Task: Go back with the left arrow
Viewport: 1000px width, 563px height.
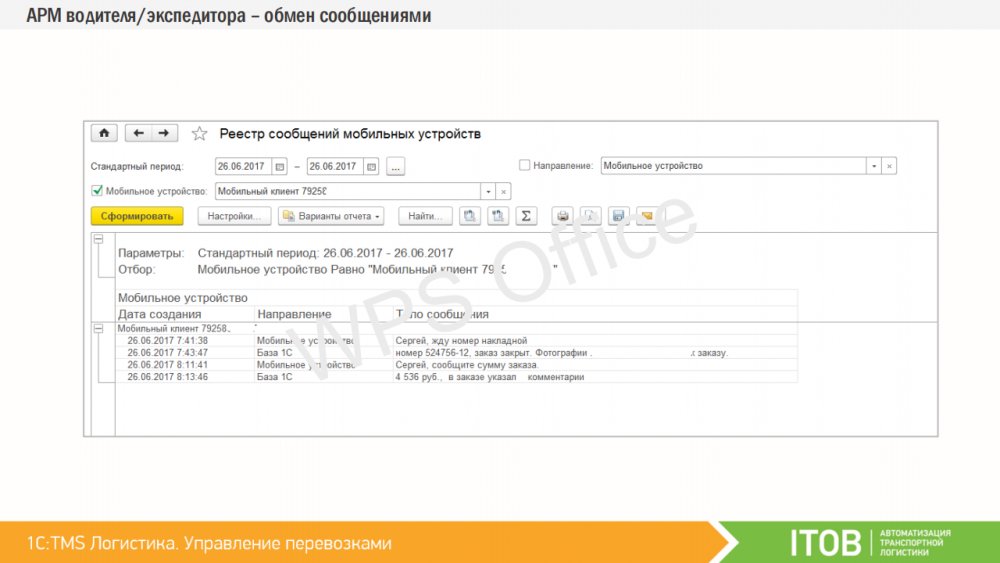Action: 139,134
